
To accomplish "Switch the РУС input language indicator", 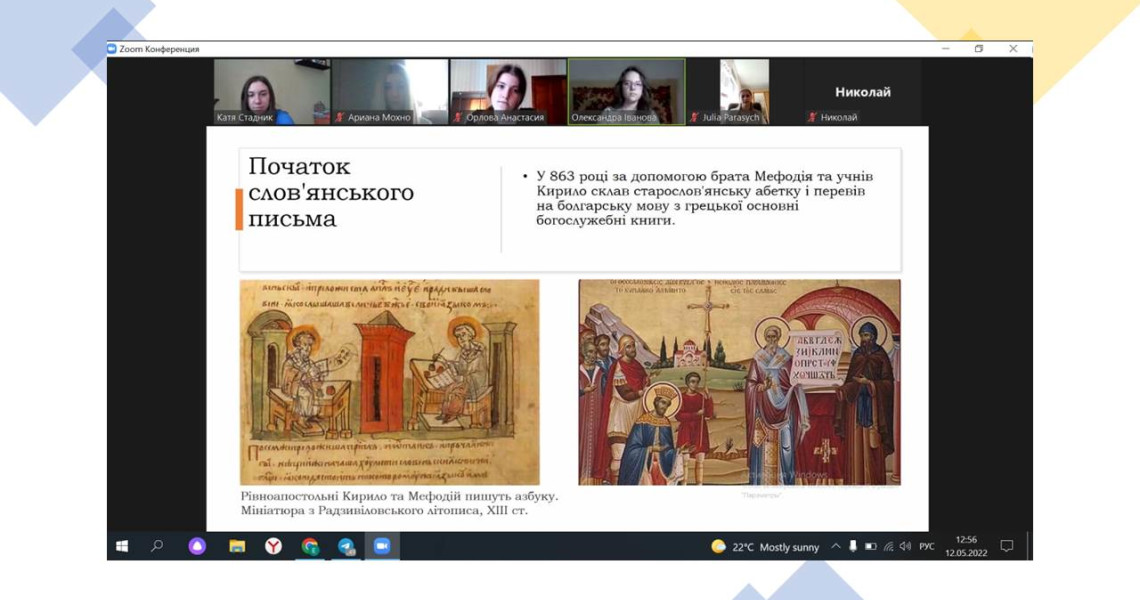I will (927, 546).
